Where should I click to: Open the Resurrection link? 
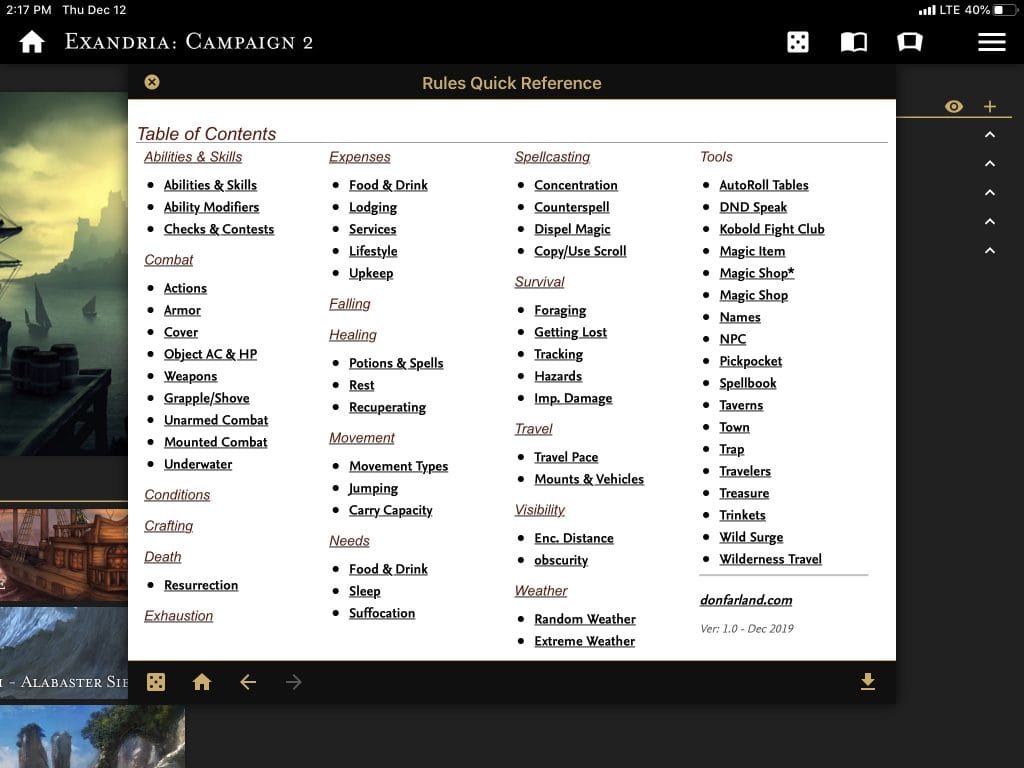tap(201, 585)
